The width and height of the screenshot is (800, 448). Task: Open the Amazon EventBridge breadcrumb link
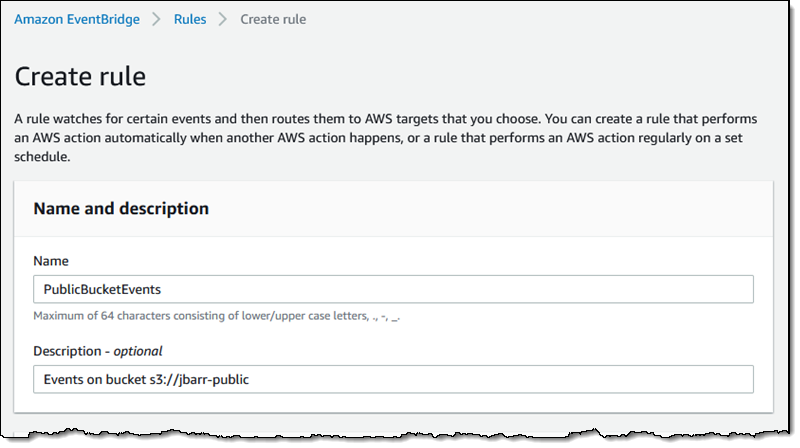click(76, 19)
